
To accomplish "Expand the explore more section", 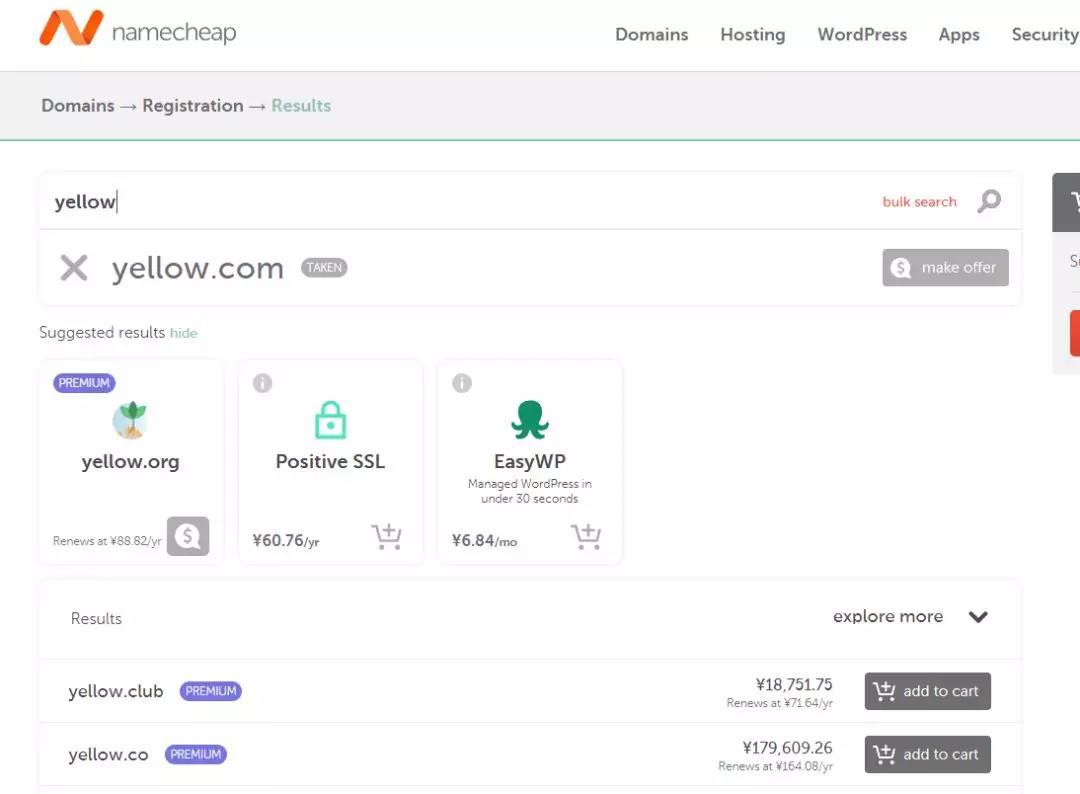I will 978,617.
